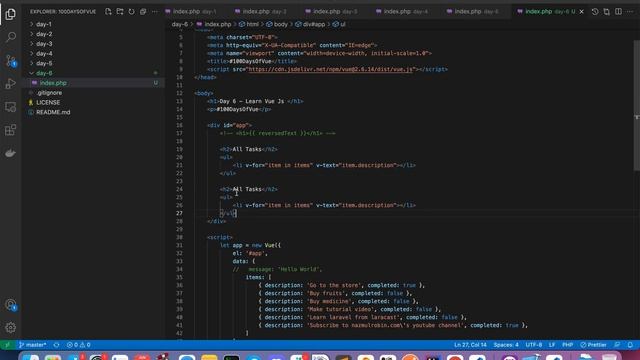Close the active index.php day-6 tab

tap(582, 11)
